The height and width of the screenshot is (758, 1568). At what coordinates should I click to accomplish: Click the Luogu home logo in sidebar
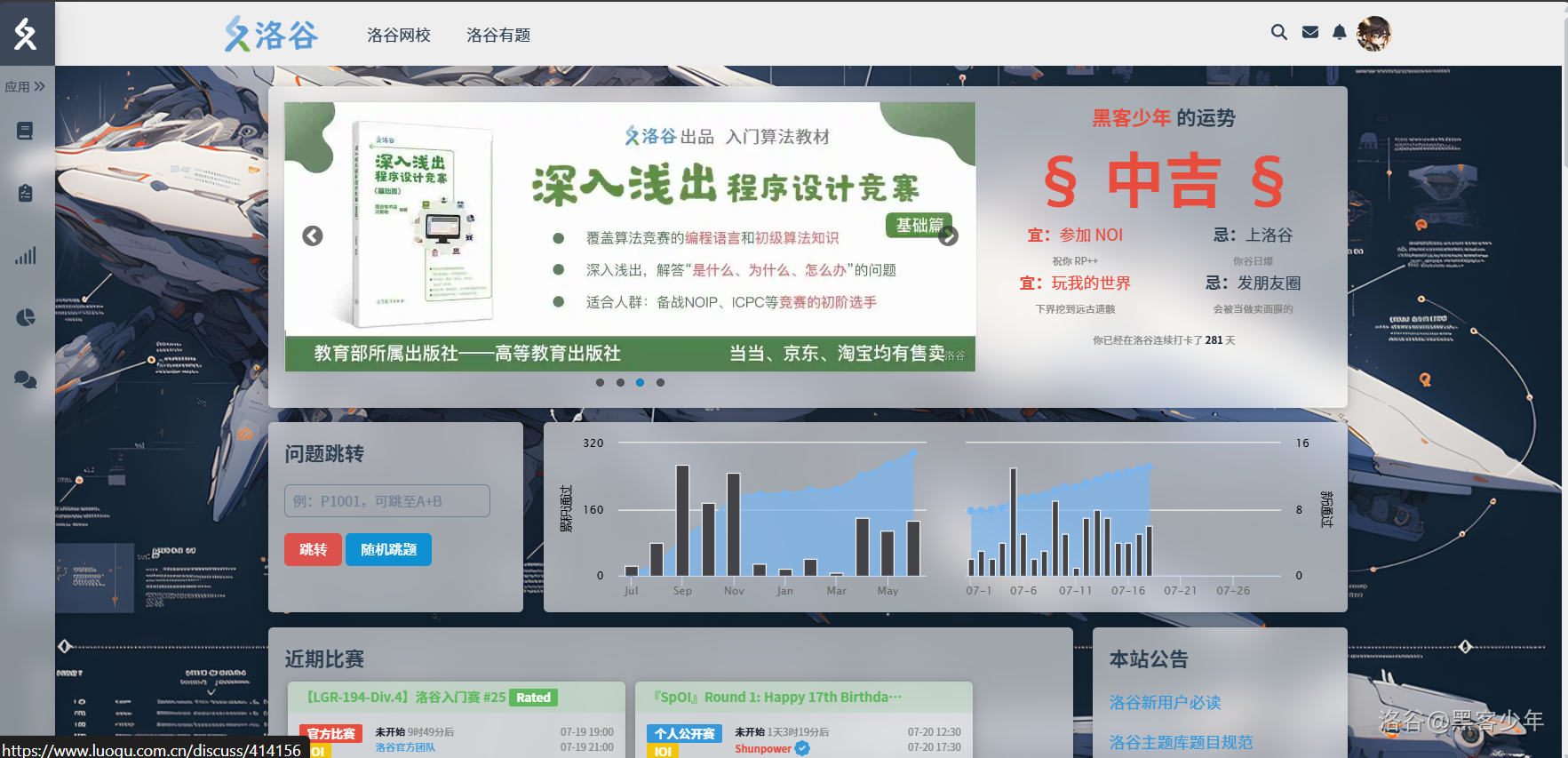point(26,34)
